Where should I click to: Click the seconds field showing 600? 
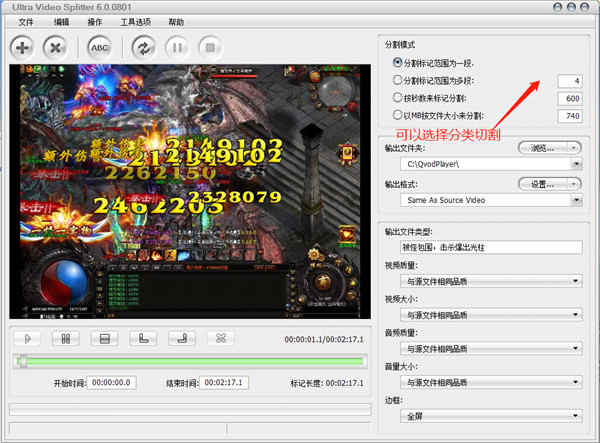pos(570,98)
